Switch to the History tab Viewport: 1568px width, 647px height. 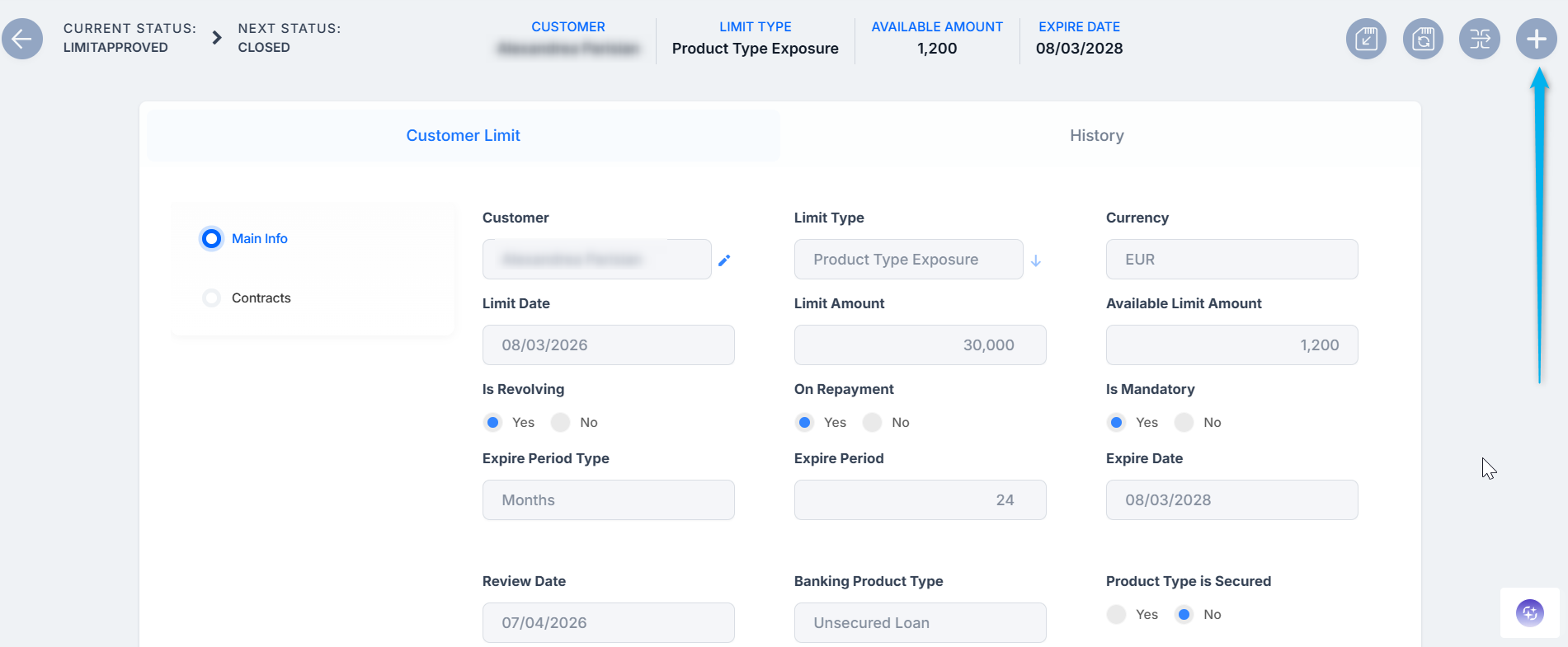point(1097,136)
